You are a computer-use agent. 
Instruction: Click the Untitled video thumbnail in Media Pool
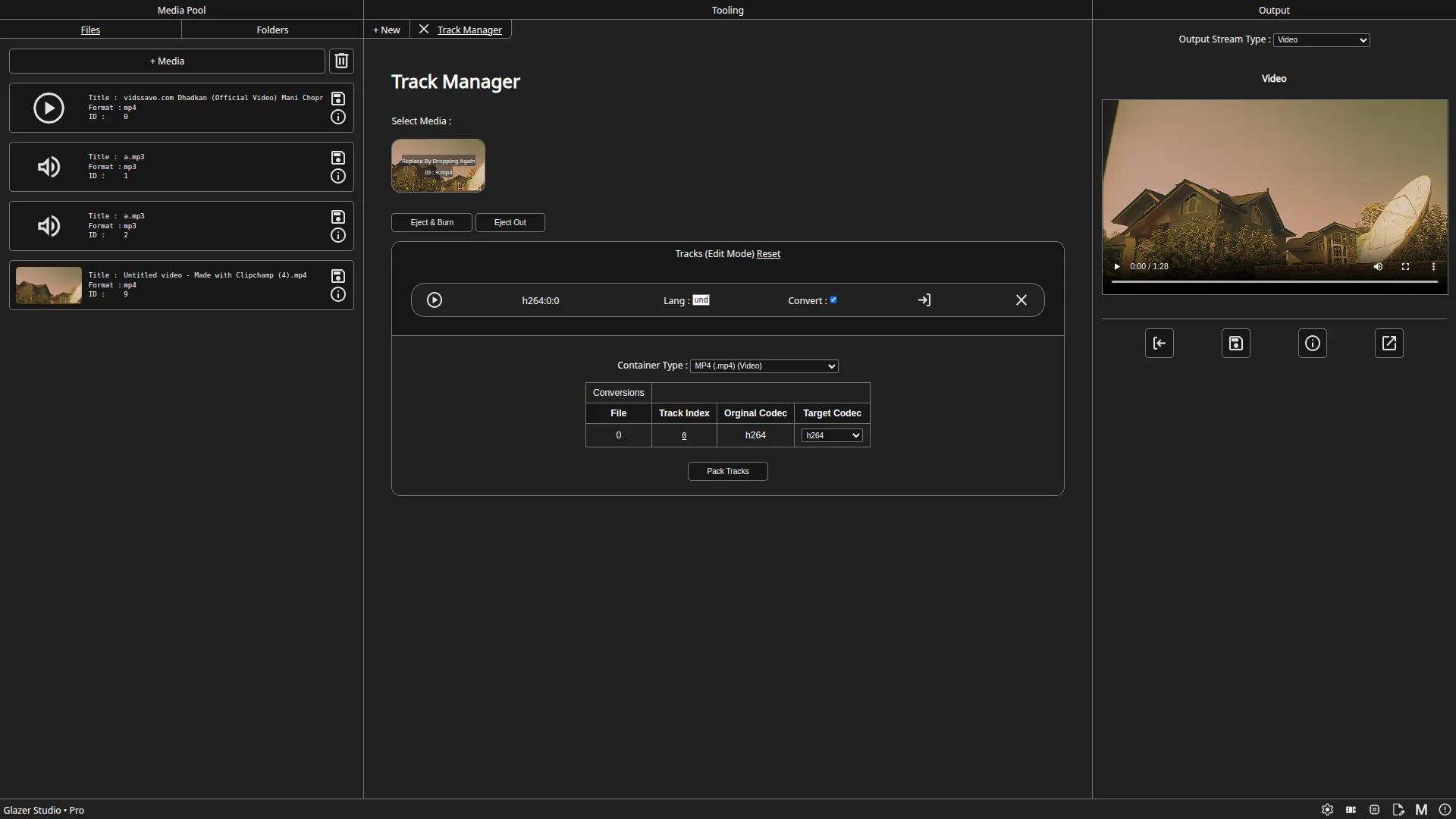(x=49, y=285)
